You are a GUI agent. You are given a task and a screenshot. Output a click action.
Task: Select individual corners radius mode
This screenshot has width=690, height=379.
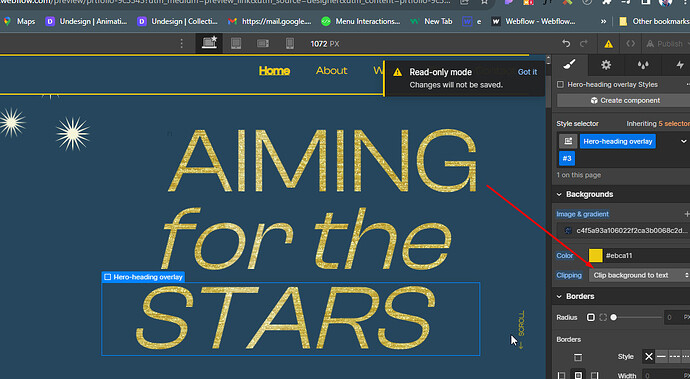(x=603, y=317)
